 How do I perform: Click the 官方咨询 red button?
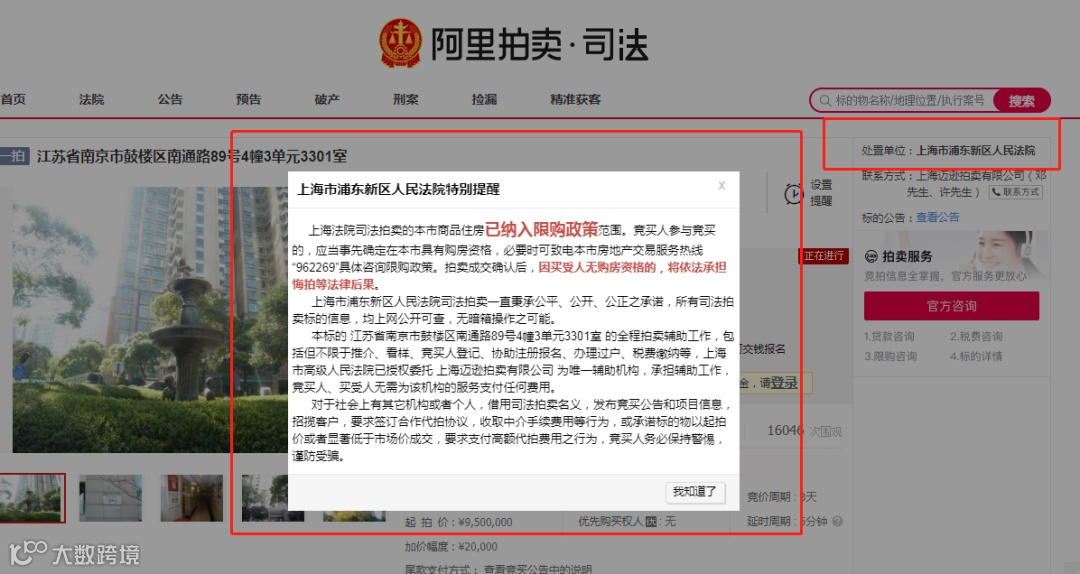click(951, 306)
